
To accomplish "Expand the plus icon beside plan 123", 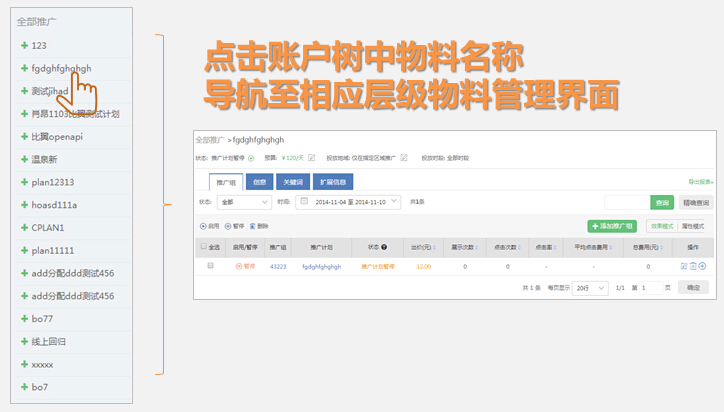I will (24, 46).
